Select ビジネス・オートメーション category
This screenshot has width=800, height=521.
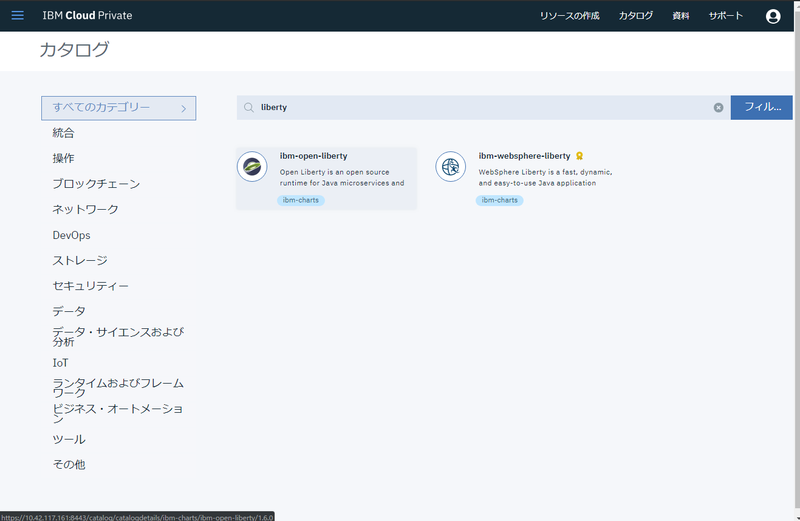(118, 413)
